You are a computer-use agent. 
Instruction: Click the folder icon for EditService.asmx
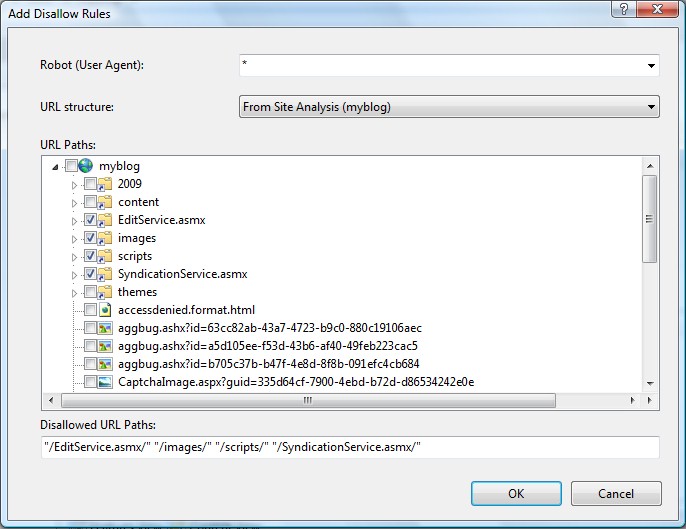pyautogui.click(x=105, y=220)
